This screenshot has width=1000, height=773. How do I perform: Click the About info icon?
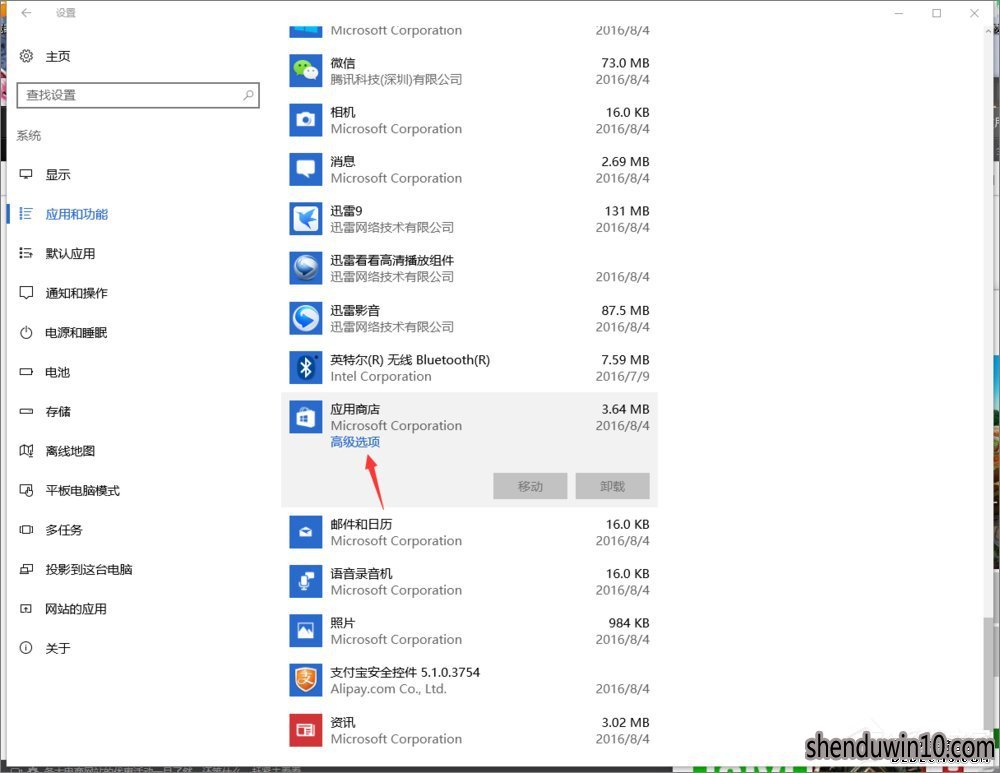pos(26,648)
